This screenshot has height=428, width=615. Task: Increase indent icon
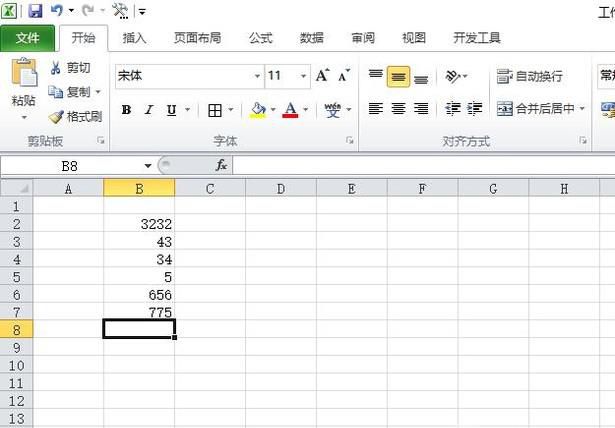click(475, 109)
